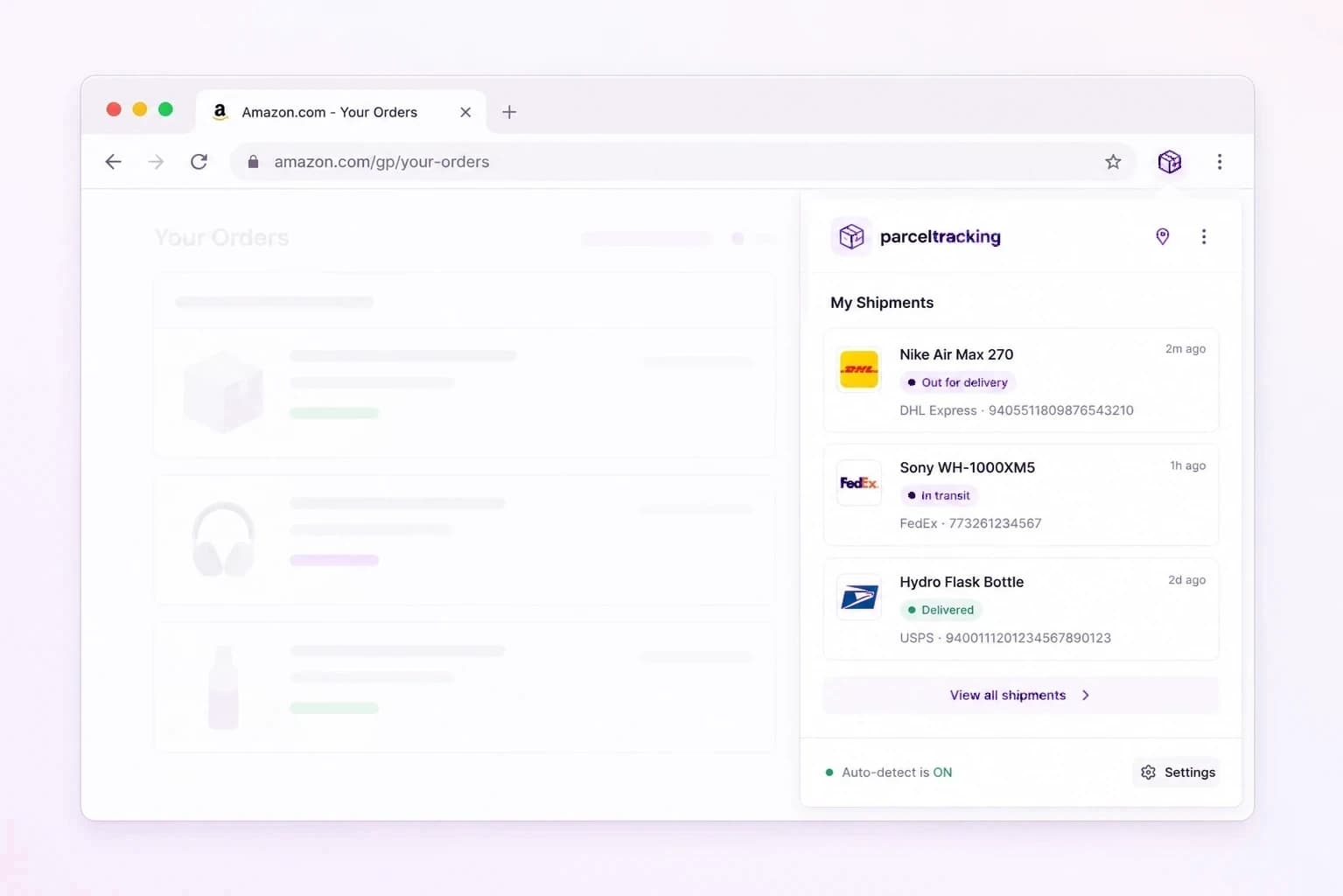Open the parcel tracking extension toolbar icon
The height and width of the screenshot is (896, 1343).
[1170, 162]
